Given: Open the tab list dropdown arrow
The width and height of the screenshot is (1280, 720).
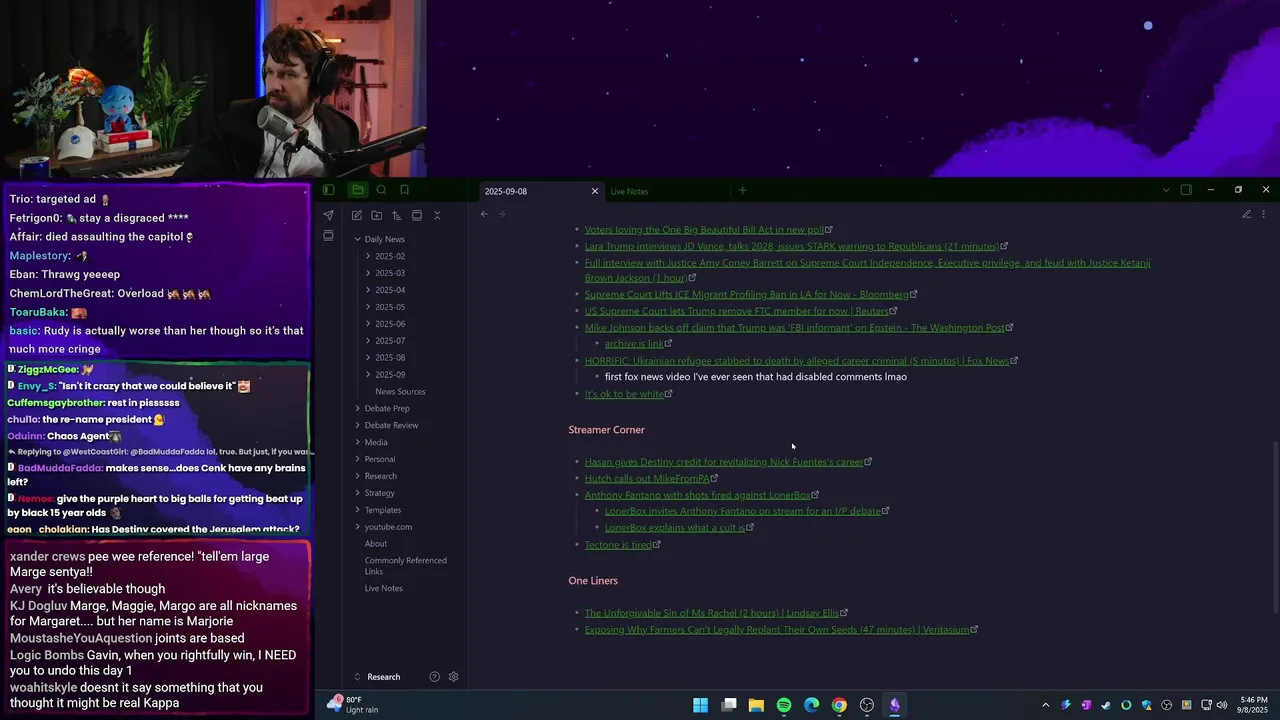Looking at the screenshot, I should click(1165, 190).
